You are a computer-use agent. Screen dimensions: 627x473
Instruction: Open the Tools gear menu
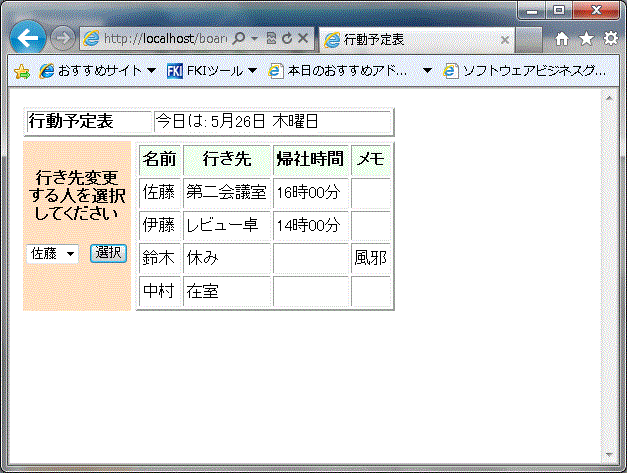(x=611, y=39)
